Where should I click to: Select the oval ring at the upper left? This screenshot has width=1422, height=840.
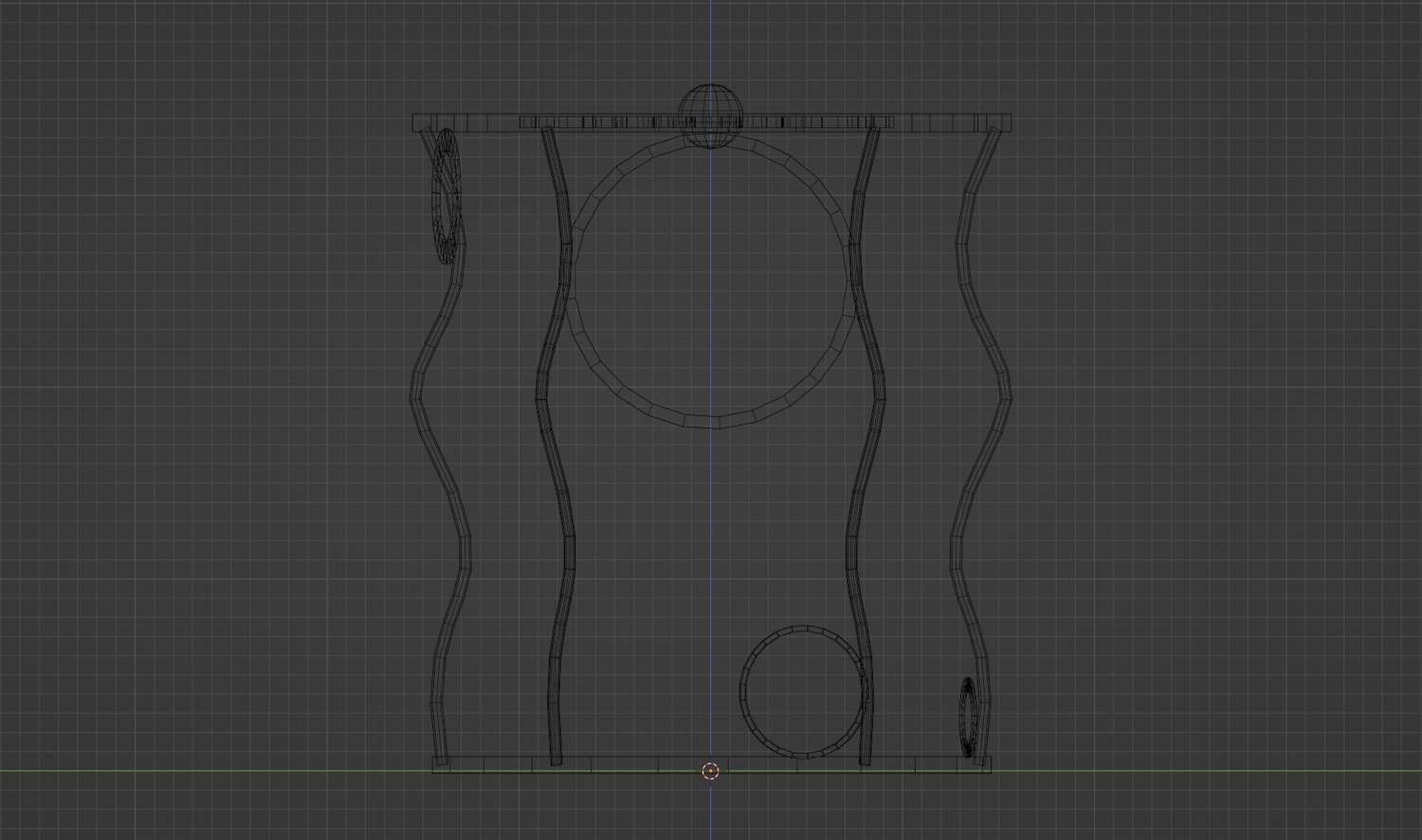(x=447, y=196)
